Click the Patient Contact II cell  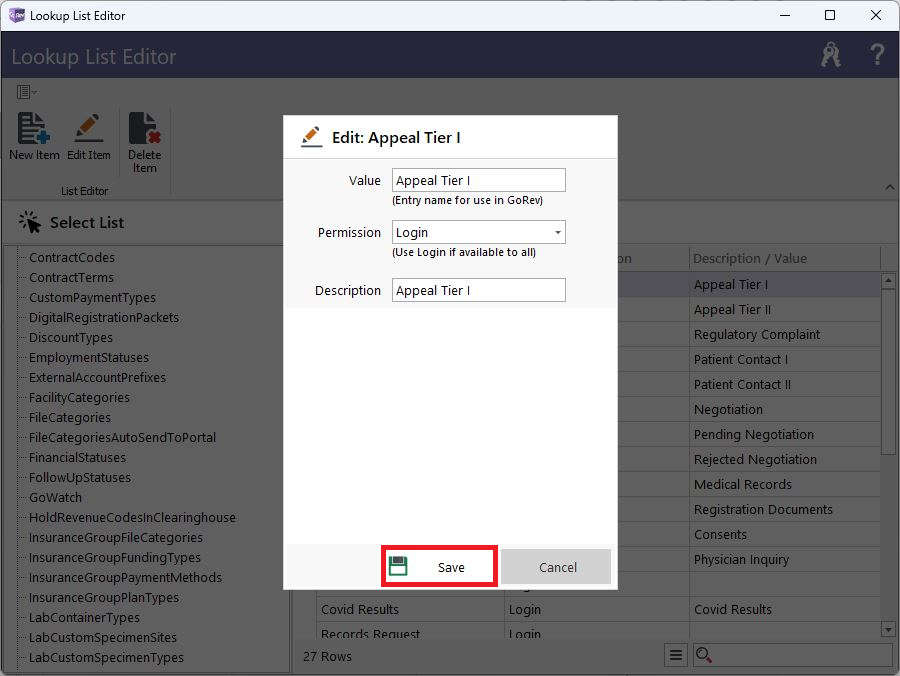[x=784, y=384]
